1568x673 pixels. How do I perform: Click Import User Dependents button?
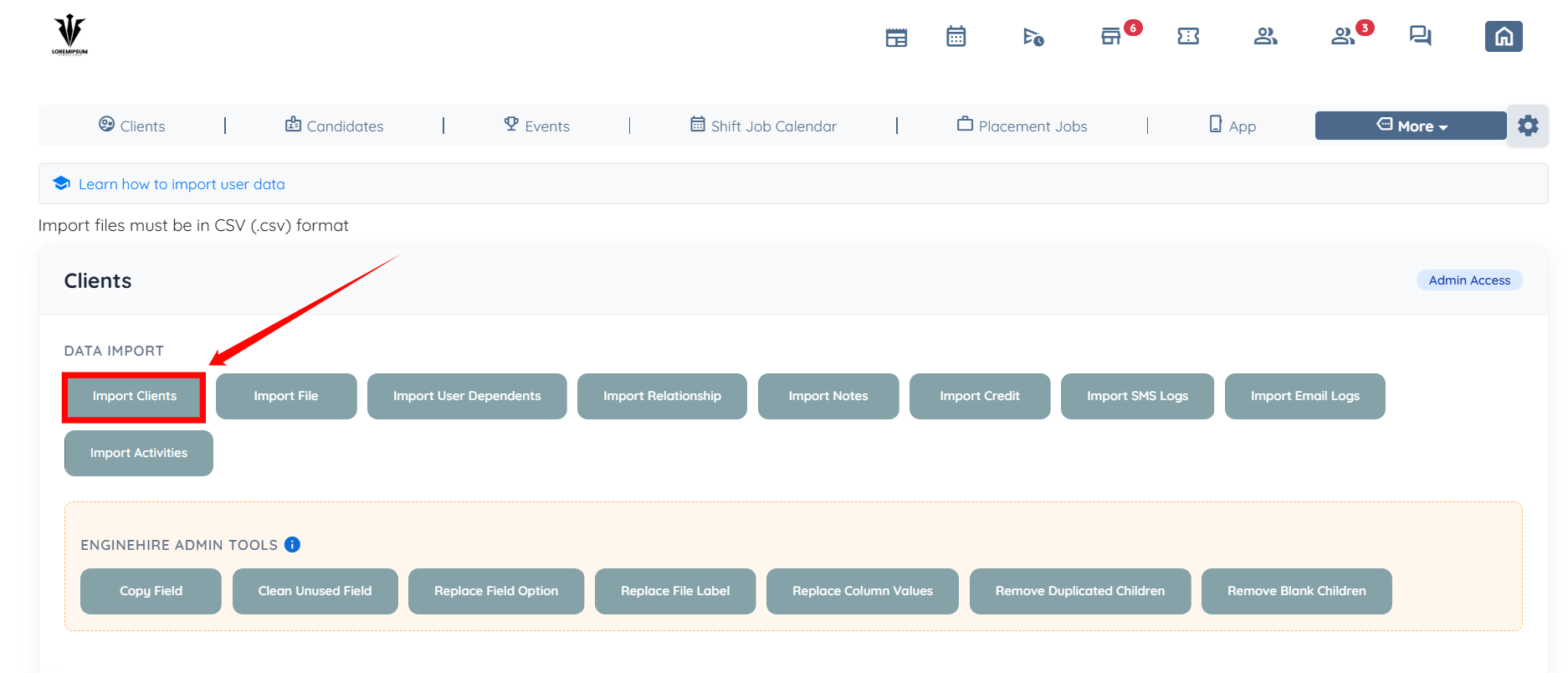pos(467,396)
